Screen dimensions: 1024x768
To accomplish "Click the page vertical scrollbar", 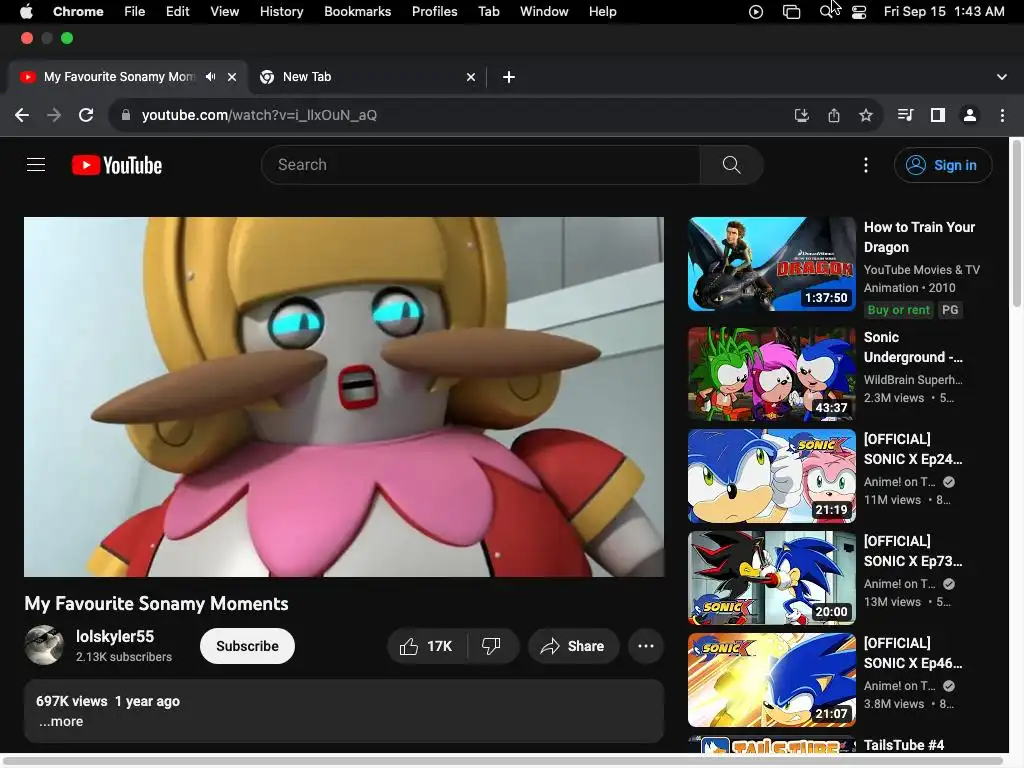I will (1016, 222).
